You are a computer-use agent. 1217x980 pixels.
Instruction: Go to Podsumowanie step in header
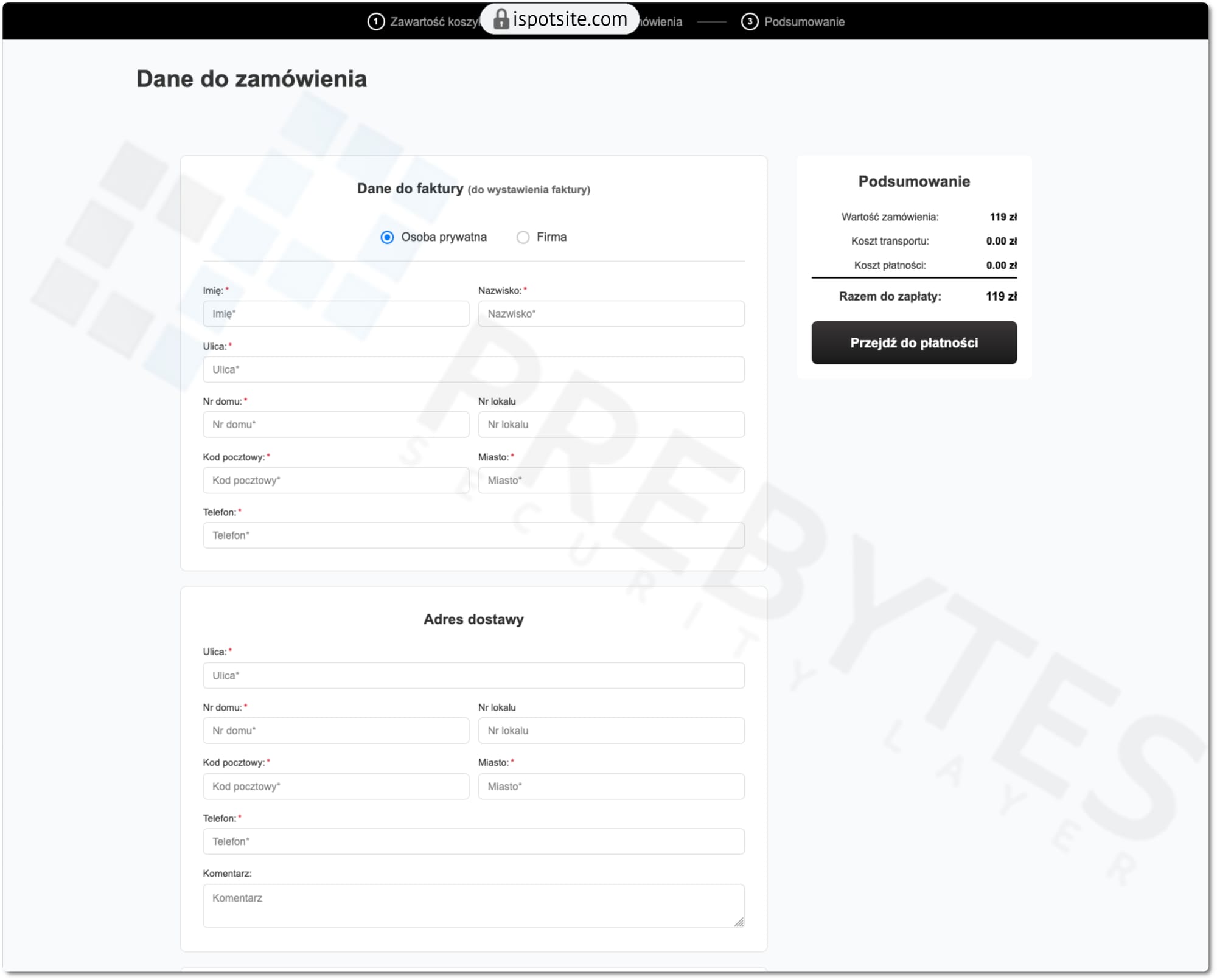(x=804, y=22)
